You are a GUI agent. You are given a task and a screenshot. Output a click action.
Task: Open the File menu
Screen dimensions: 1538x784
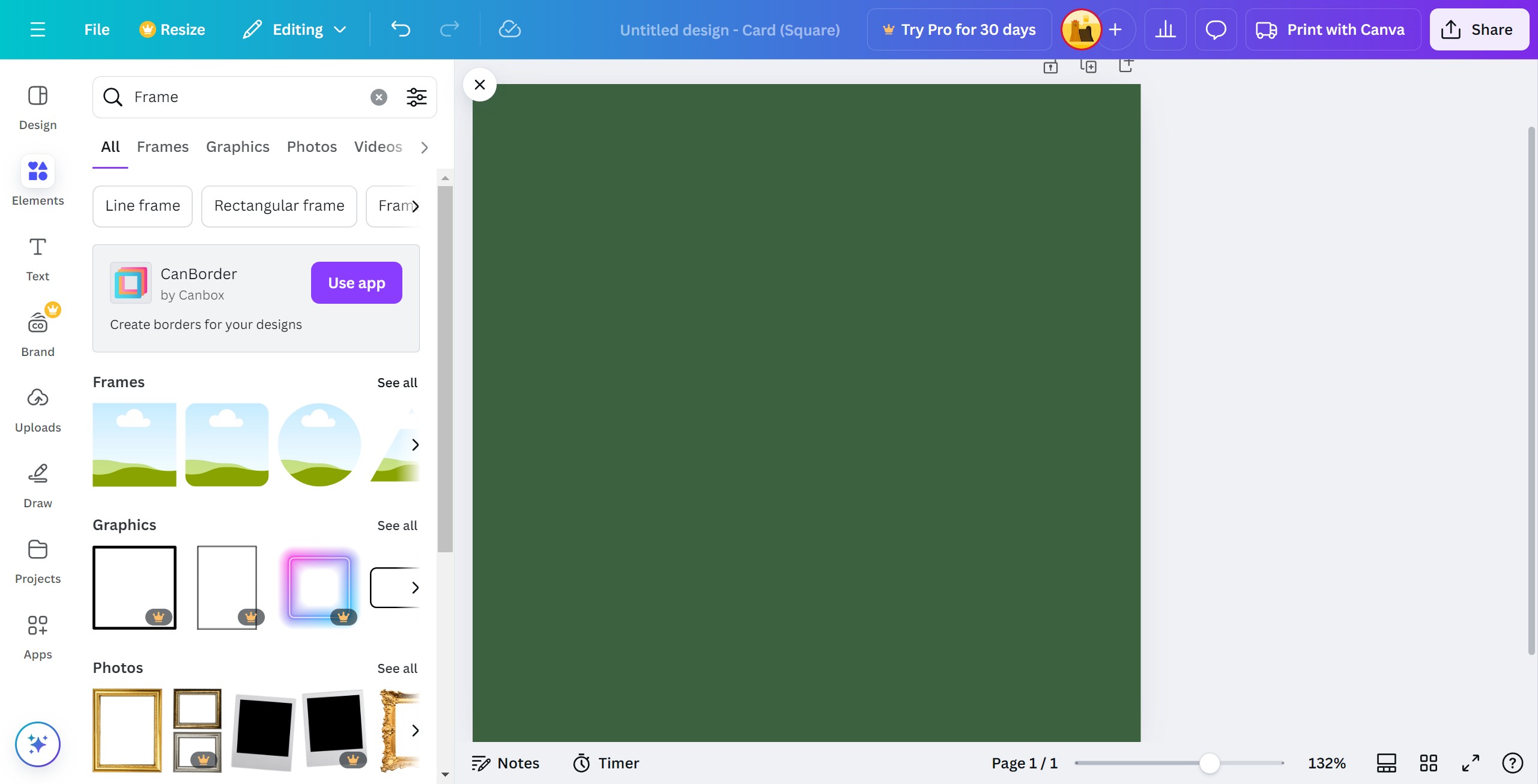coord(97,29)
